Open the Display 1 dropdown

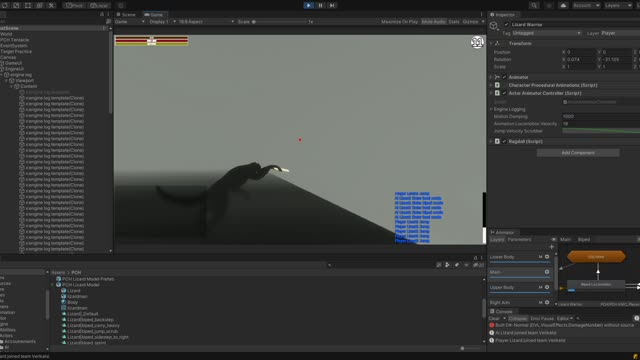tap(162, 22)
